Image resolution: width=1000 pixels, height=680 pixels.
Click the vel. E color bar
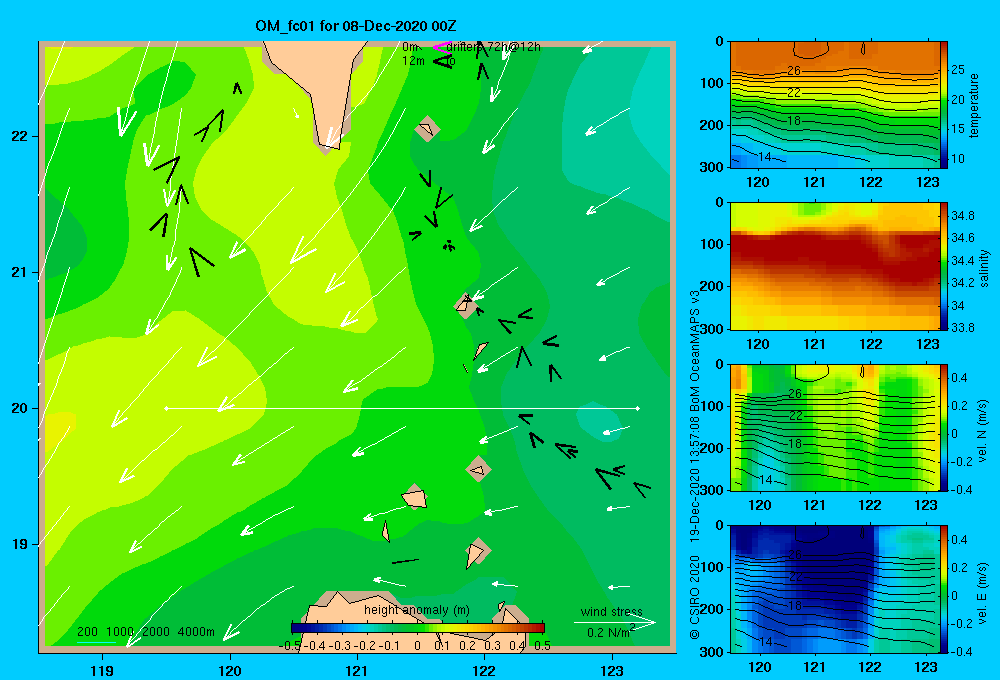pos(944,589)
